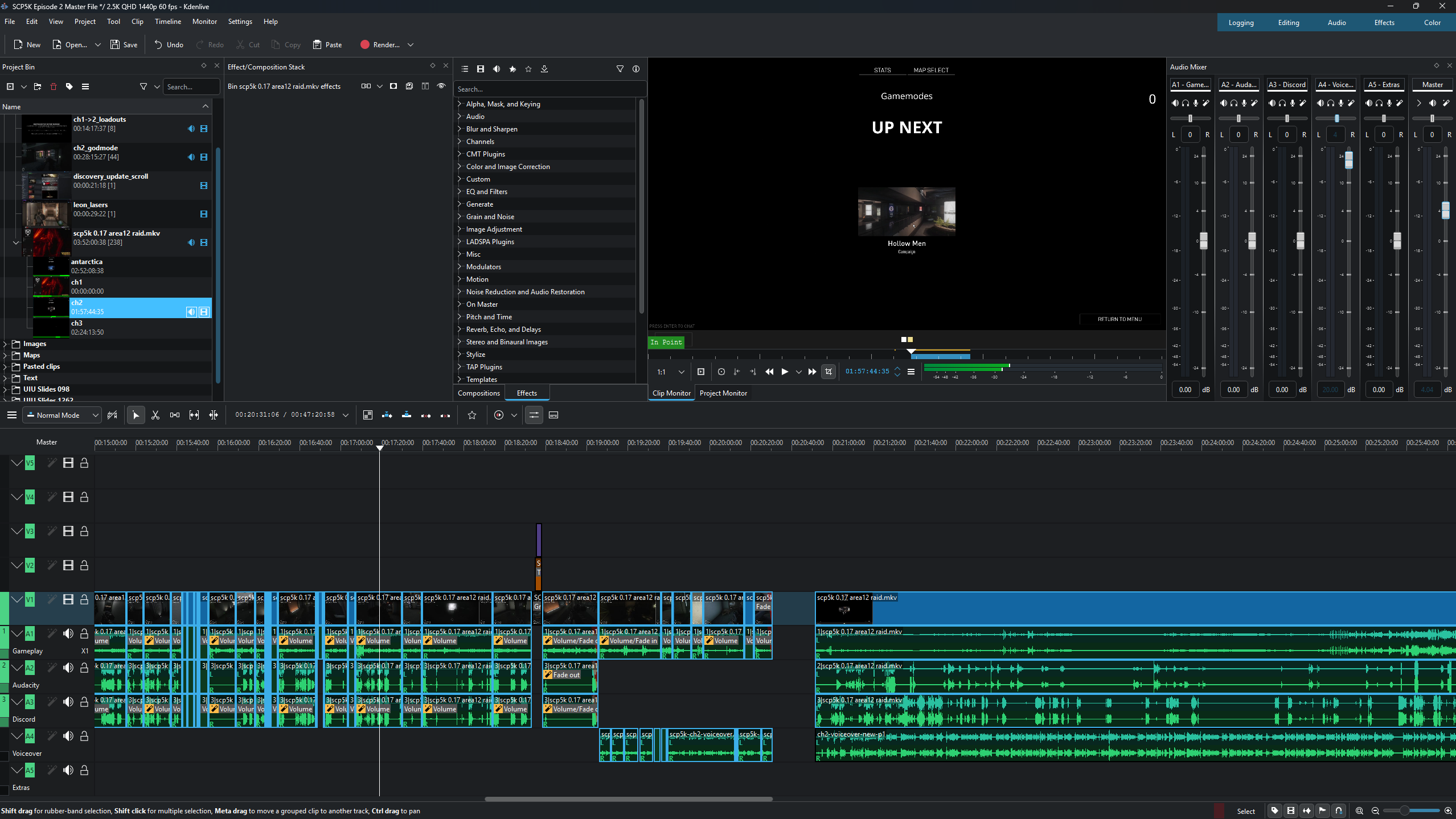The width and height of the screenshot is (1456, 819).
Task: Open the Timeline menu
Action: pos(167,22)
